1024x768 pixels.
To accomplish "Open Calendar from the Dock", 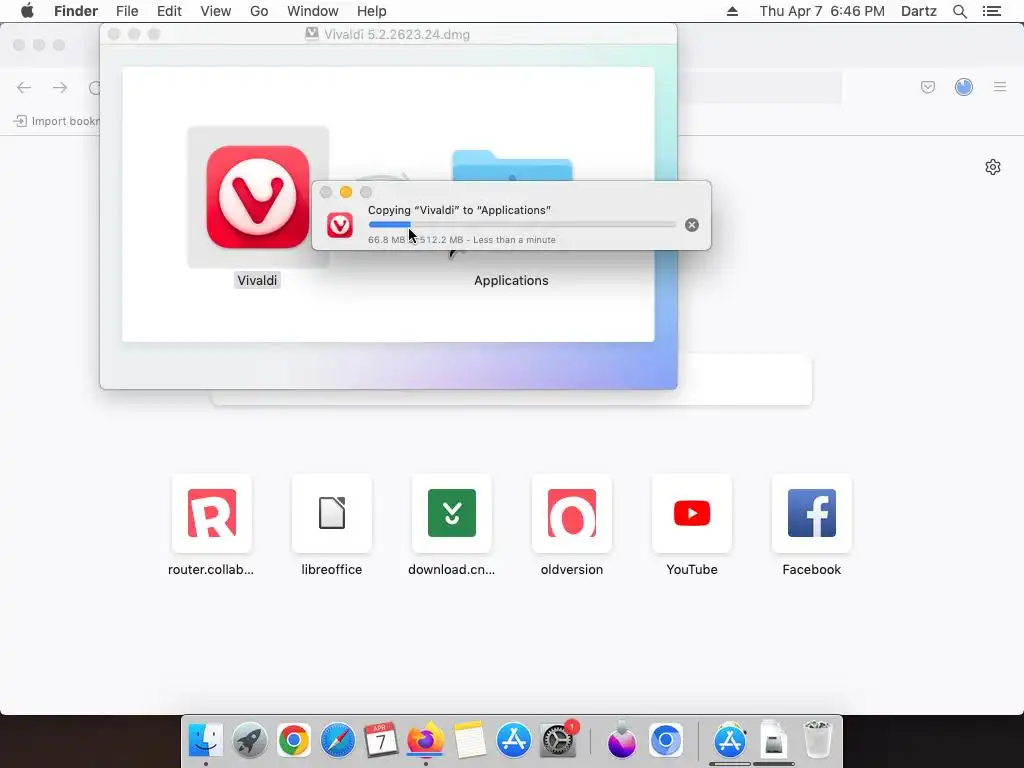I will point(381,741).
